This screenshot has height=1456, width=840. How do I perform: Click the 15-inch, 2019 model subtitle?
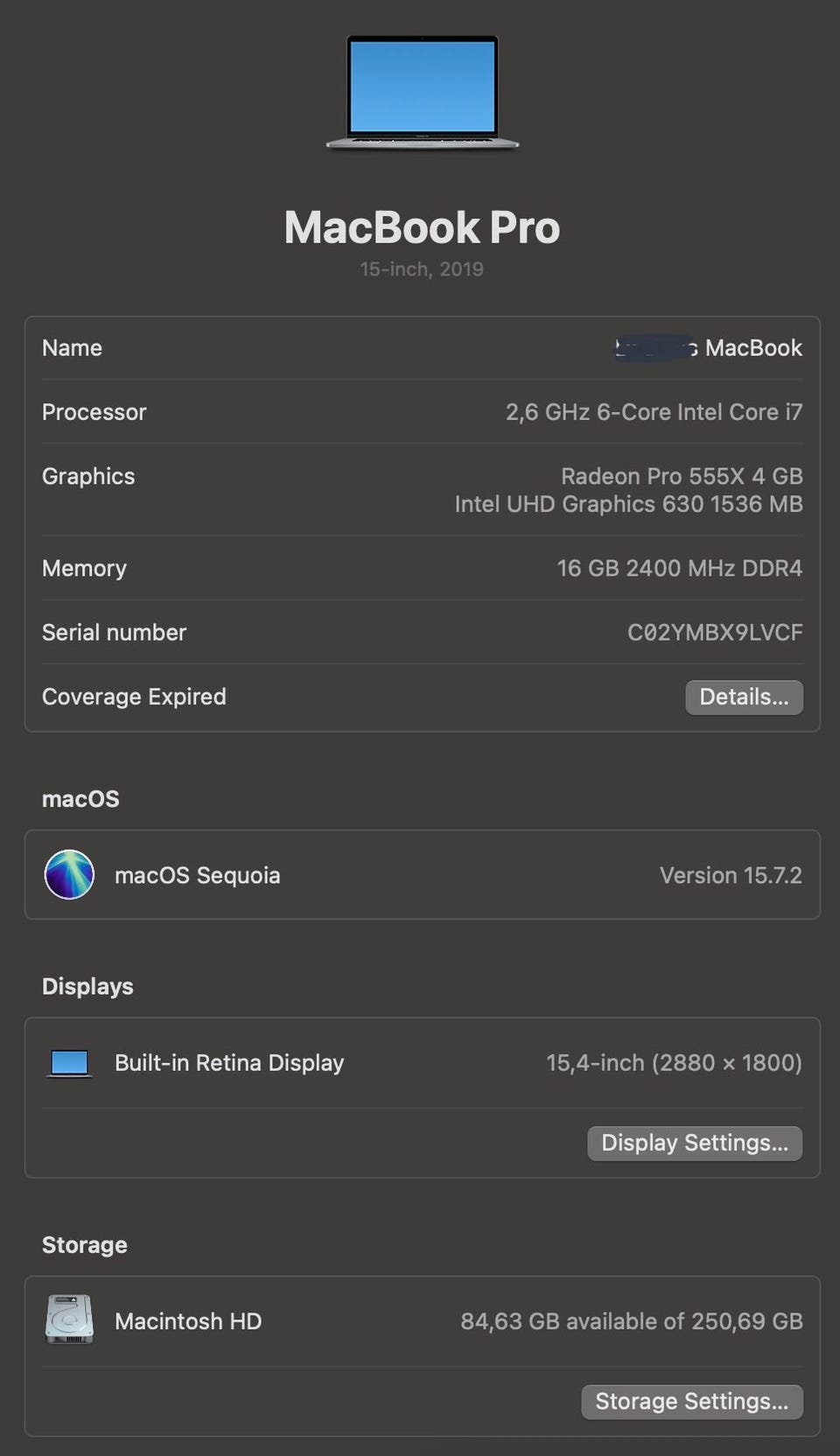click(422, 269)
